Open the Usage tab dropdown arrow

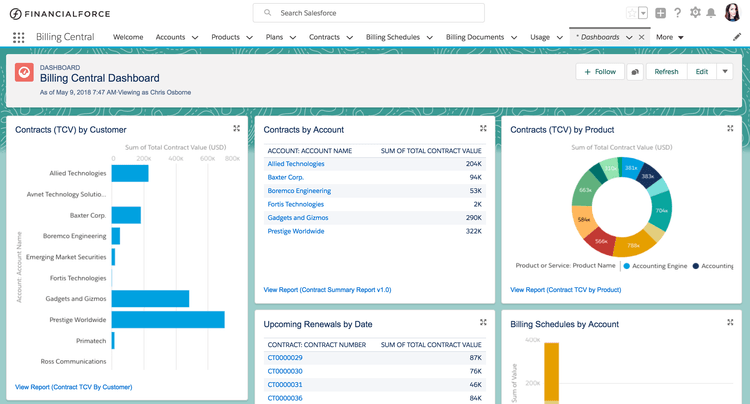coord(560,37)
